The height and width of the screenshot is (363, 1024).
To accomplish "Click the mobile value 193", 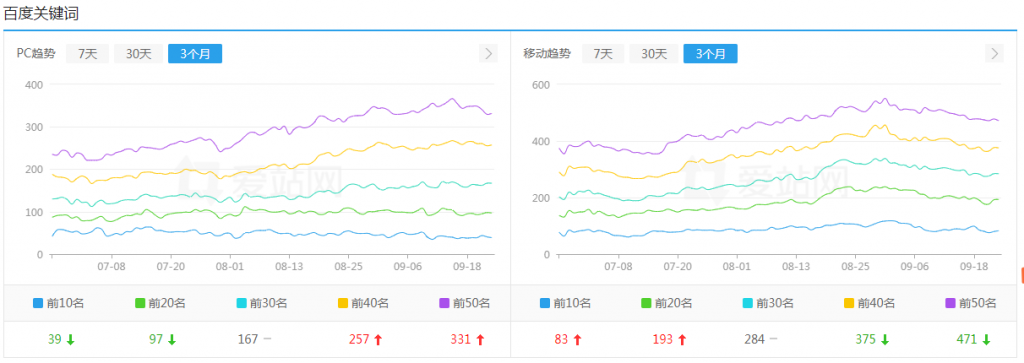I will click(663, 339).
